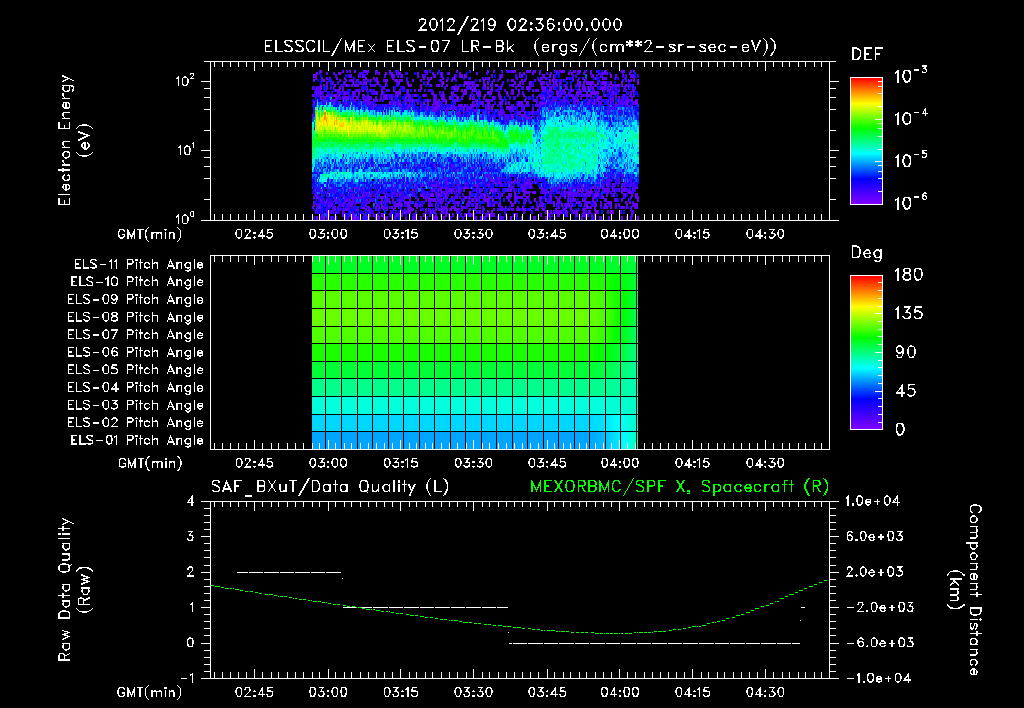Click the long white data quality segment at level 0
This screenshot has width=1024, height=708.
click(654, 643)
